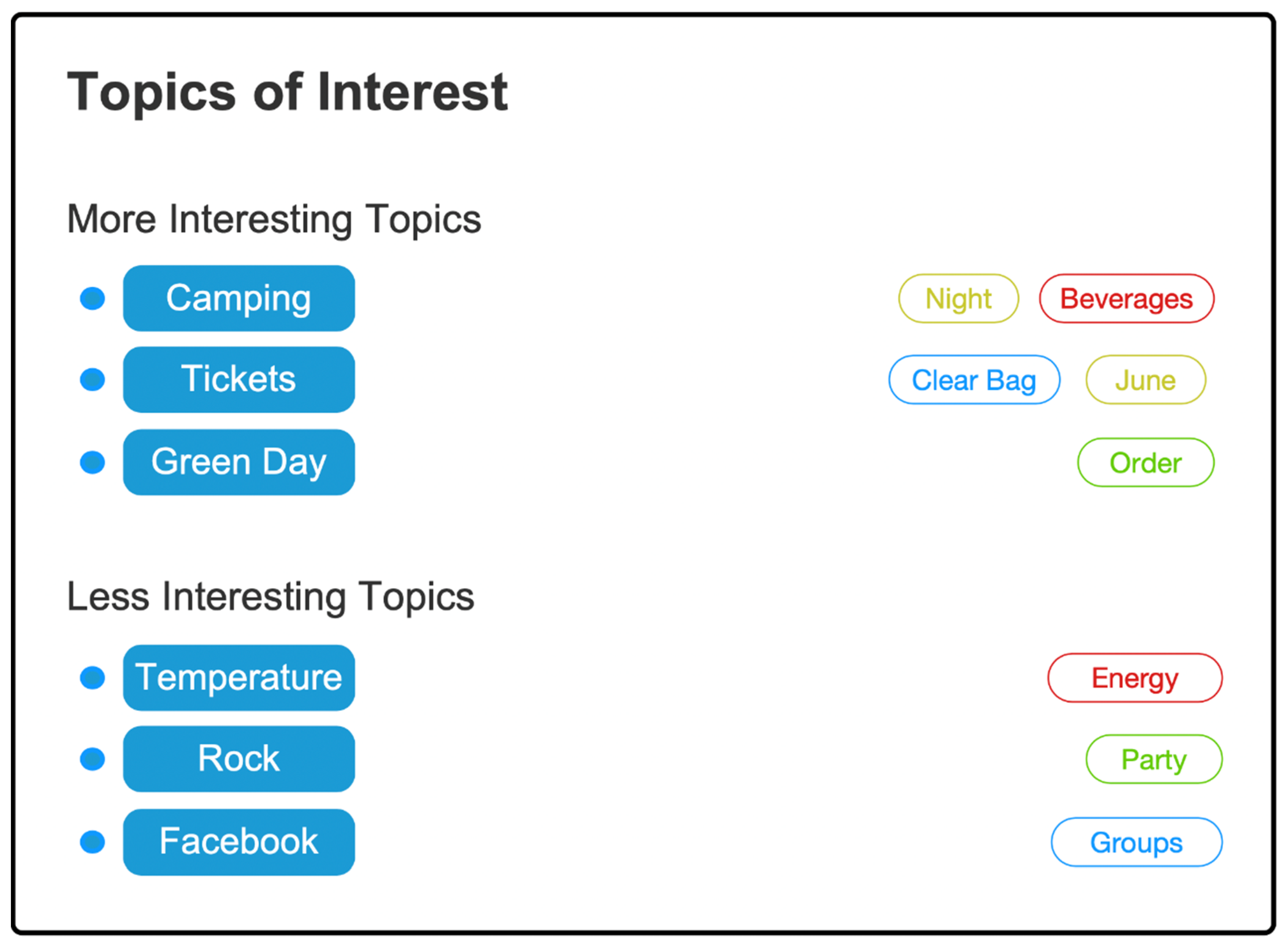Choose the yellow June tag

[1145, 380]
